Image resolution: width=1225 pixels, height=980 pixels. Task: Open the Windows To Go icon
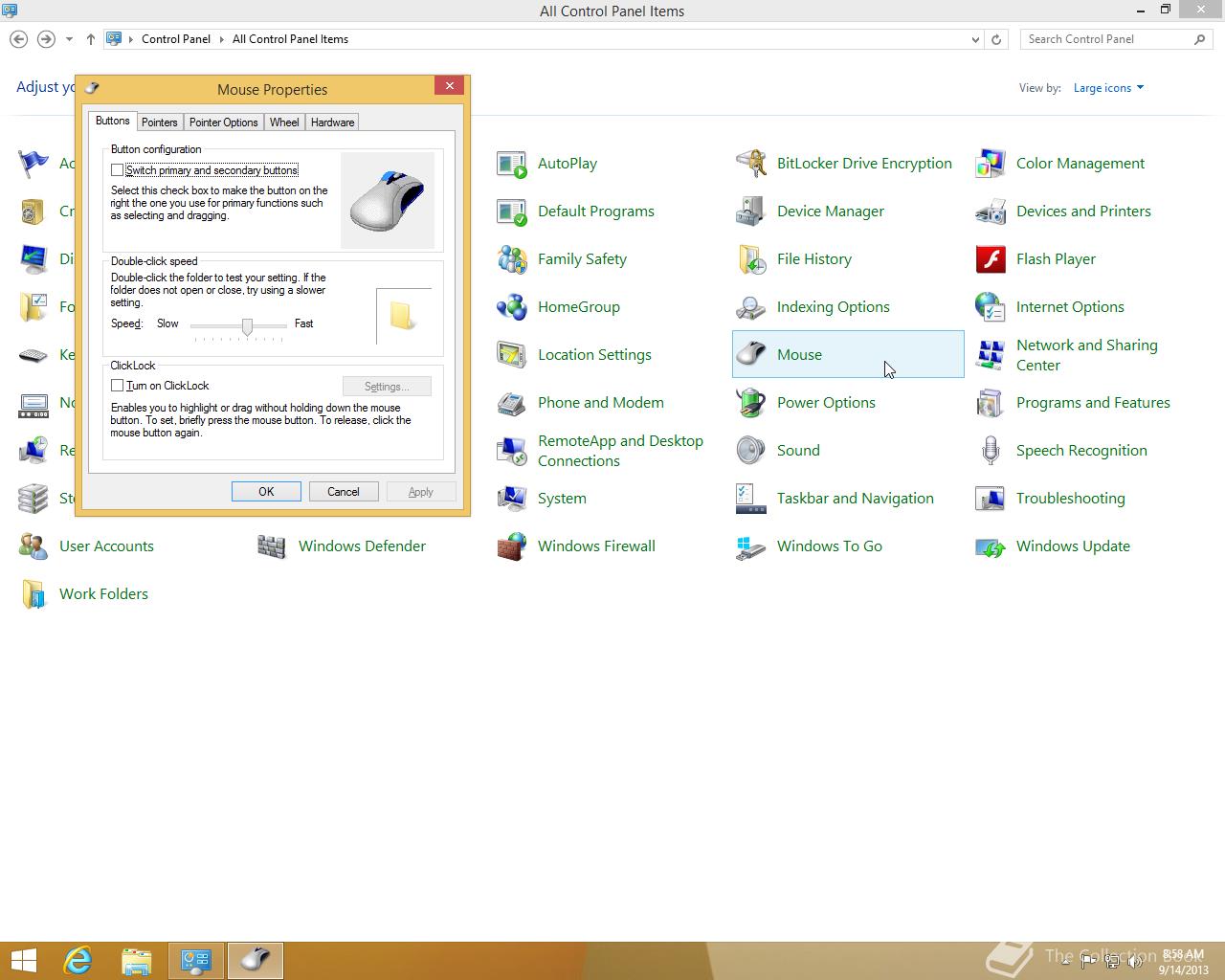(751, 546)
